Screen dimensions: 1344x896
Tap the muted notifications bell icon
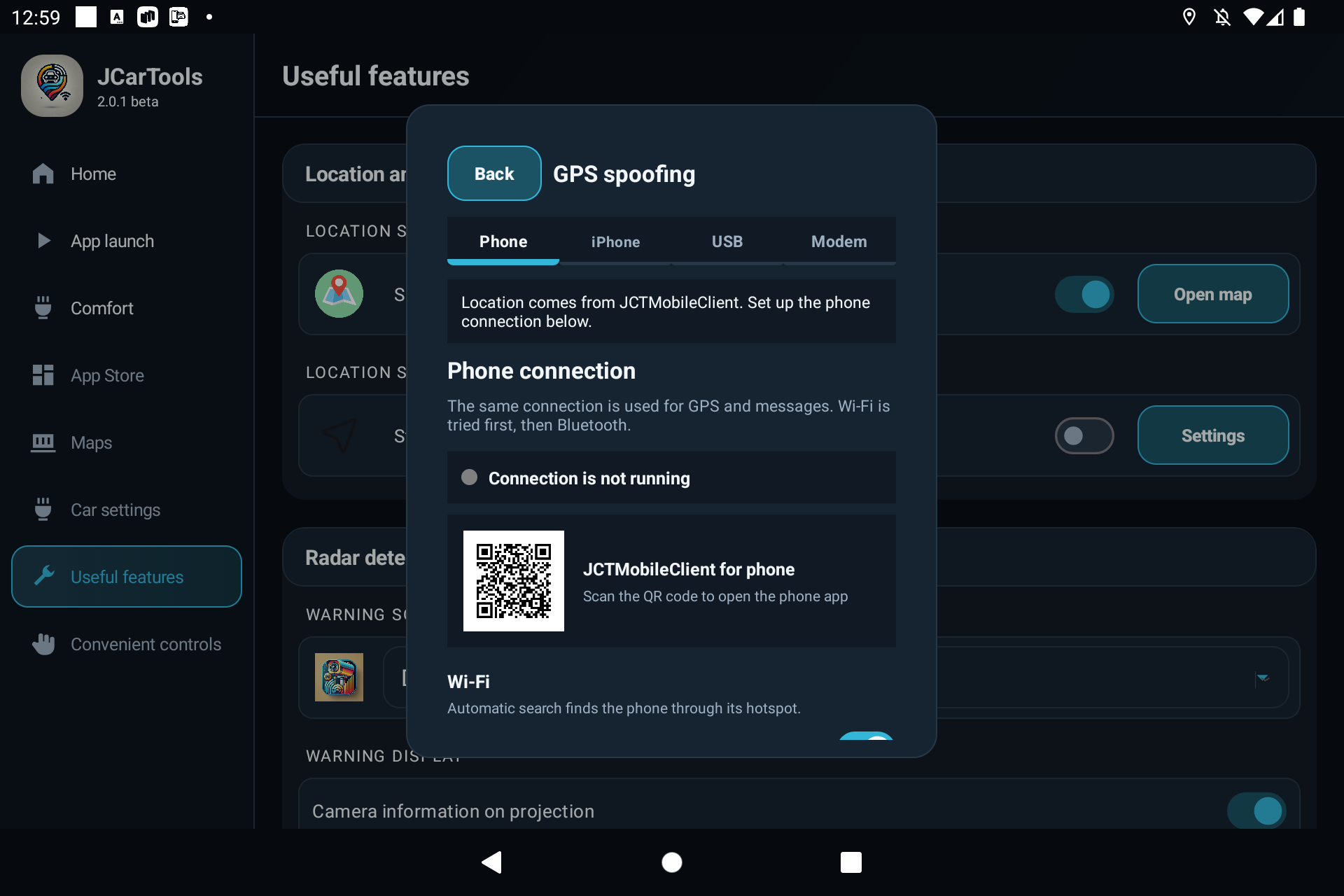pos(1222,17)
